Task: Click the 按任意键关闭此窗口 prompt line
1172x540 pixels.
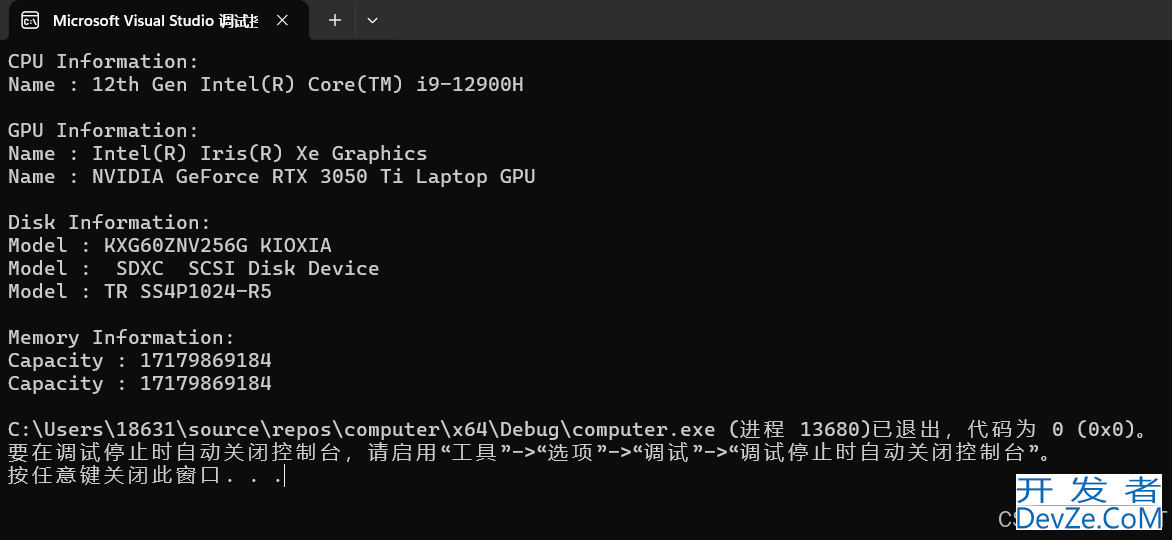Action: point(146,476)
